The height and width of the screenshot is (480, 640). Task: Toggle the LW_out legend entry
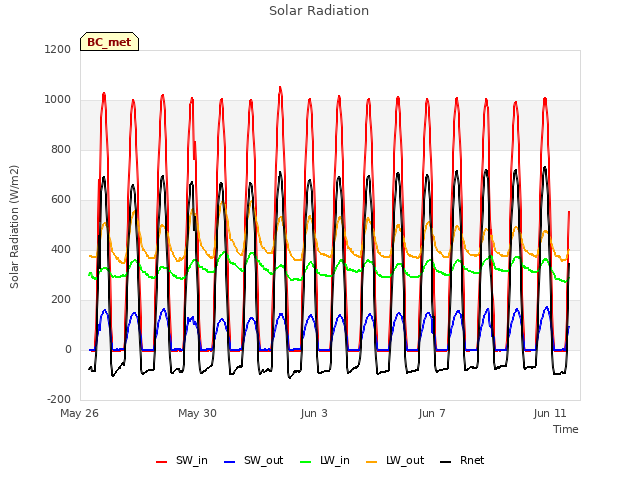point(395,460)
